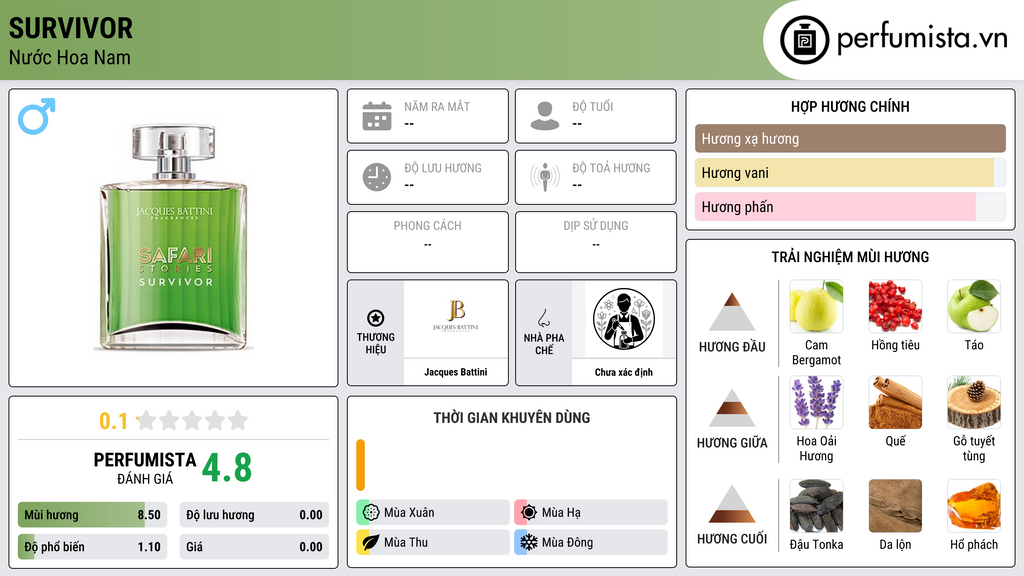Click the 4.8 Perfumista score
Screen dimensions: 1024x576
click(x=227, y=468)
